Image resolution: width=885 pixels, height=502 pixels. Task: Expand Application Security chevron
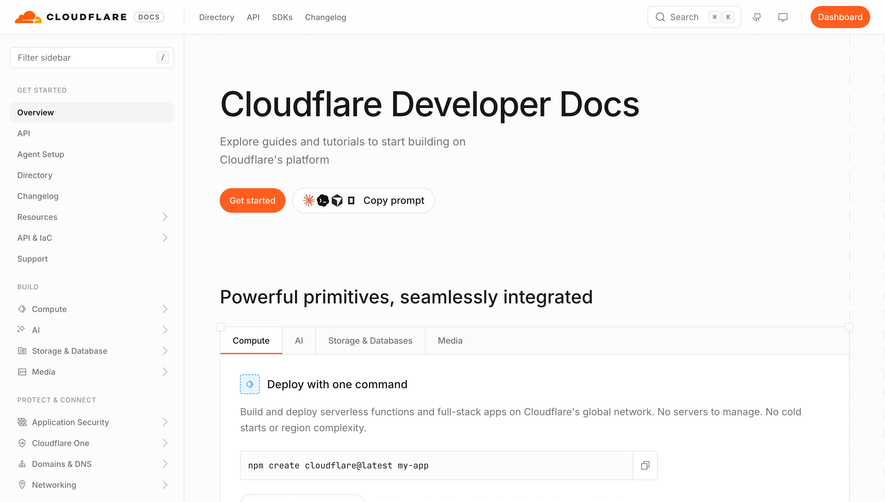(165, 422)
